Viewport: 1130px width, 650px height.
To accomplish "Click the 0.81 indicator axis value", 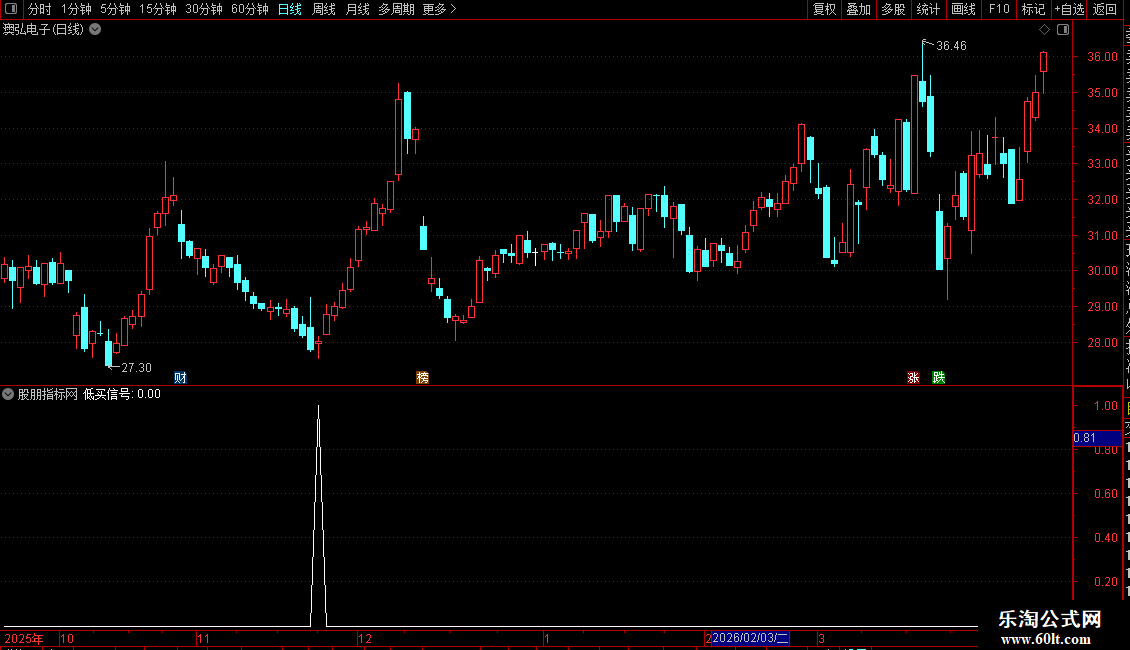I will coord(1085,438).
